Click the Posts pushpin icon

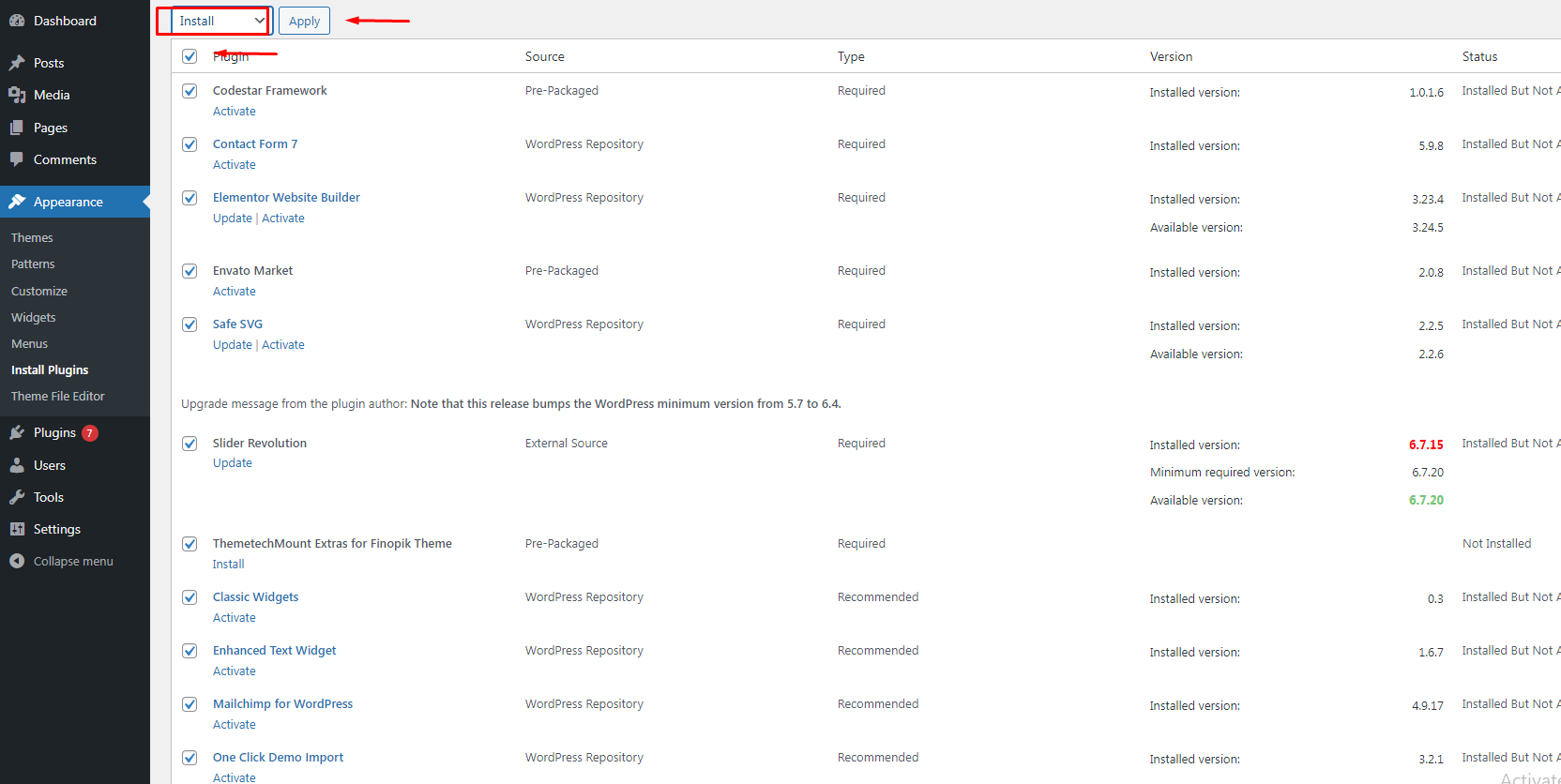pyautogui.click(x=17, y=63)
